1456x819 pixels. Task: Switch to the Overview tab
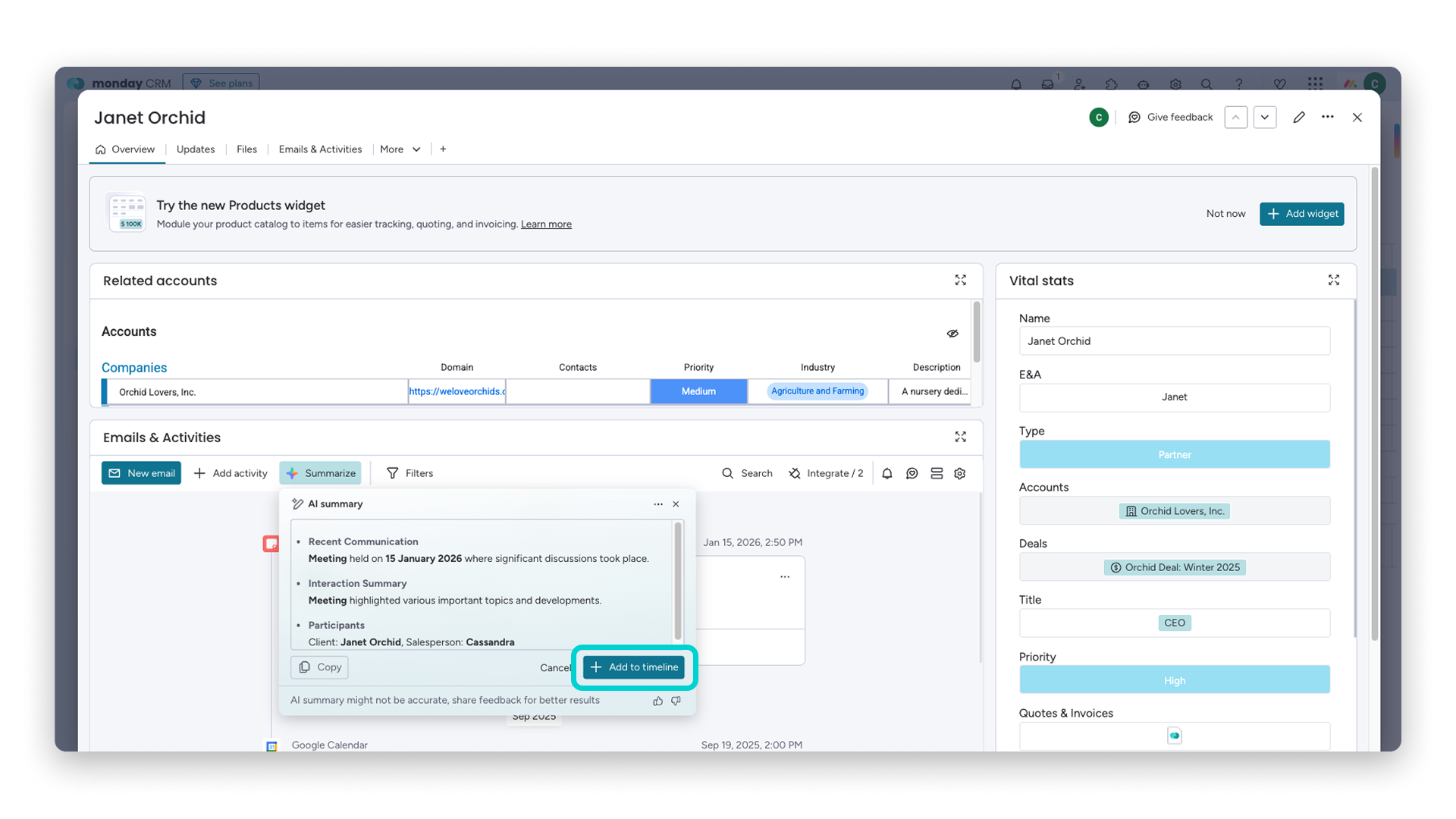[x=126, y=149]
